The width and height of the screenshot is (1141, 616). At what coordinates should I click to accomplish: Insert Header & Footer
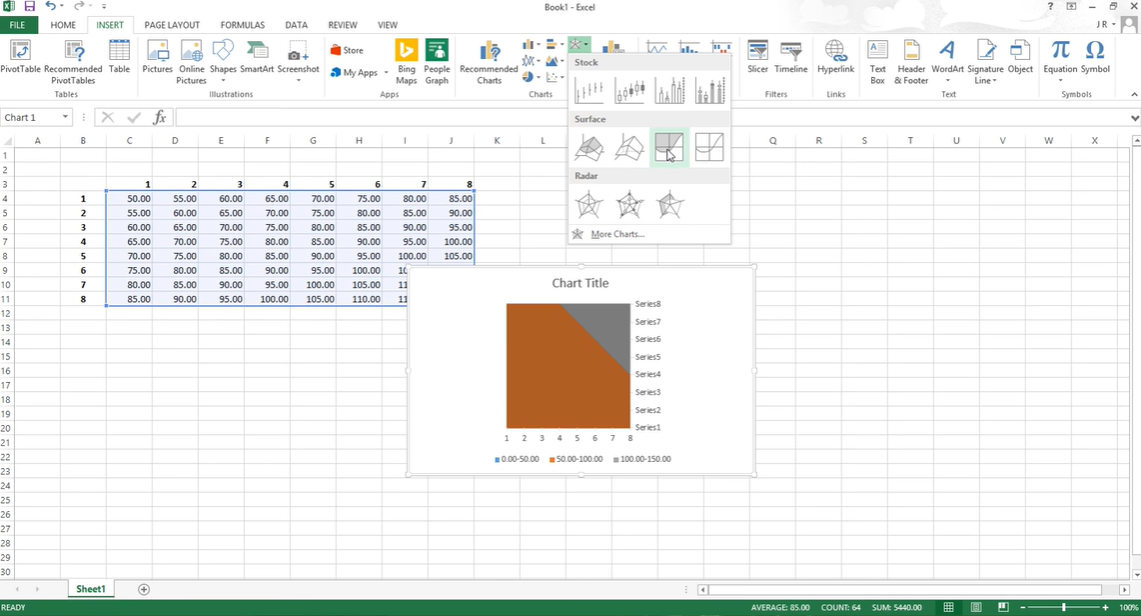(911, 62)
